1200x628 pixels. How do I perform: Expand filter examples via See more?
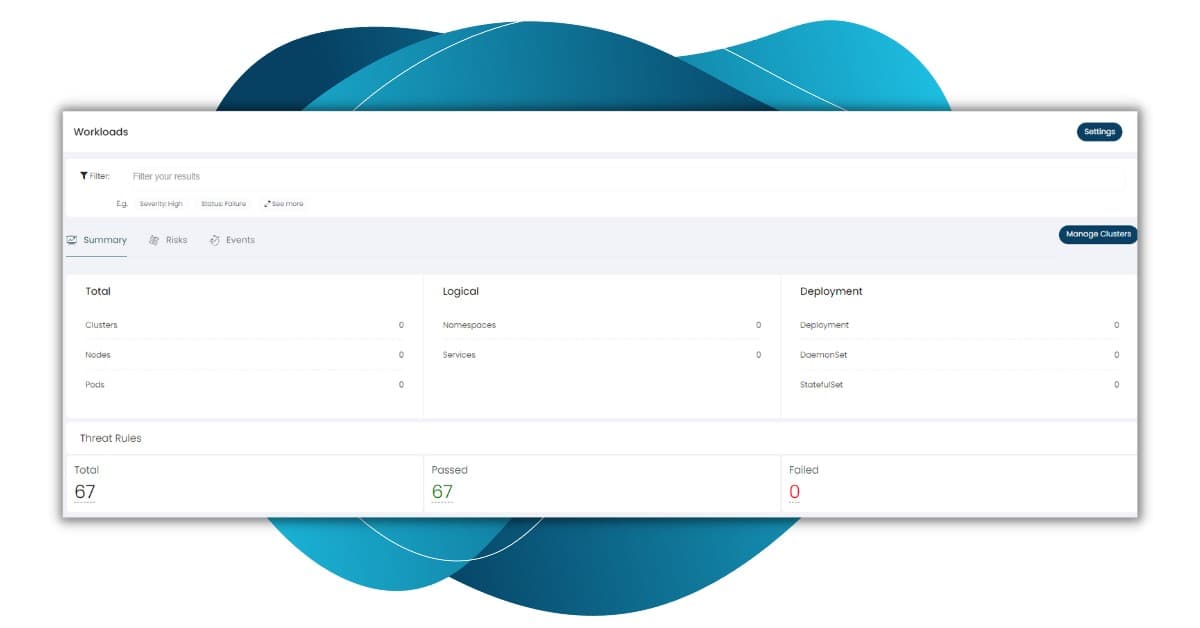click(287, 204)
